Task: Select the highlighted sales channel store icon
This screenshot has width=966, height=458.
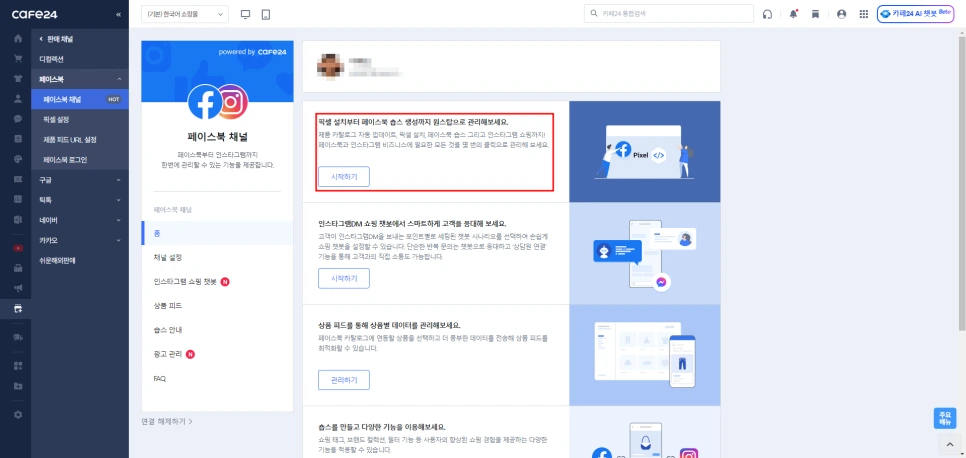Action: (18, 308)
